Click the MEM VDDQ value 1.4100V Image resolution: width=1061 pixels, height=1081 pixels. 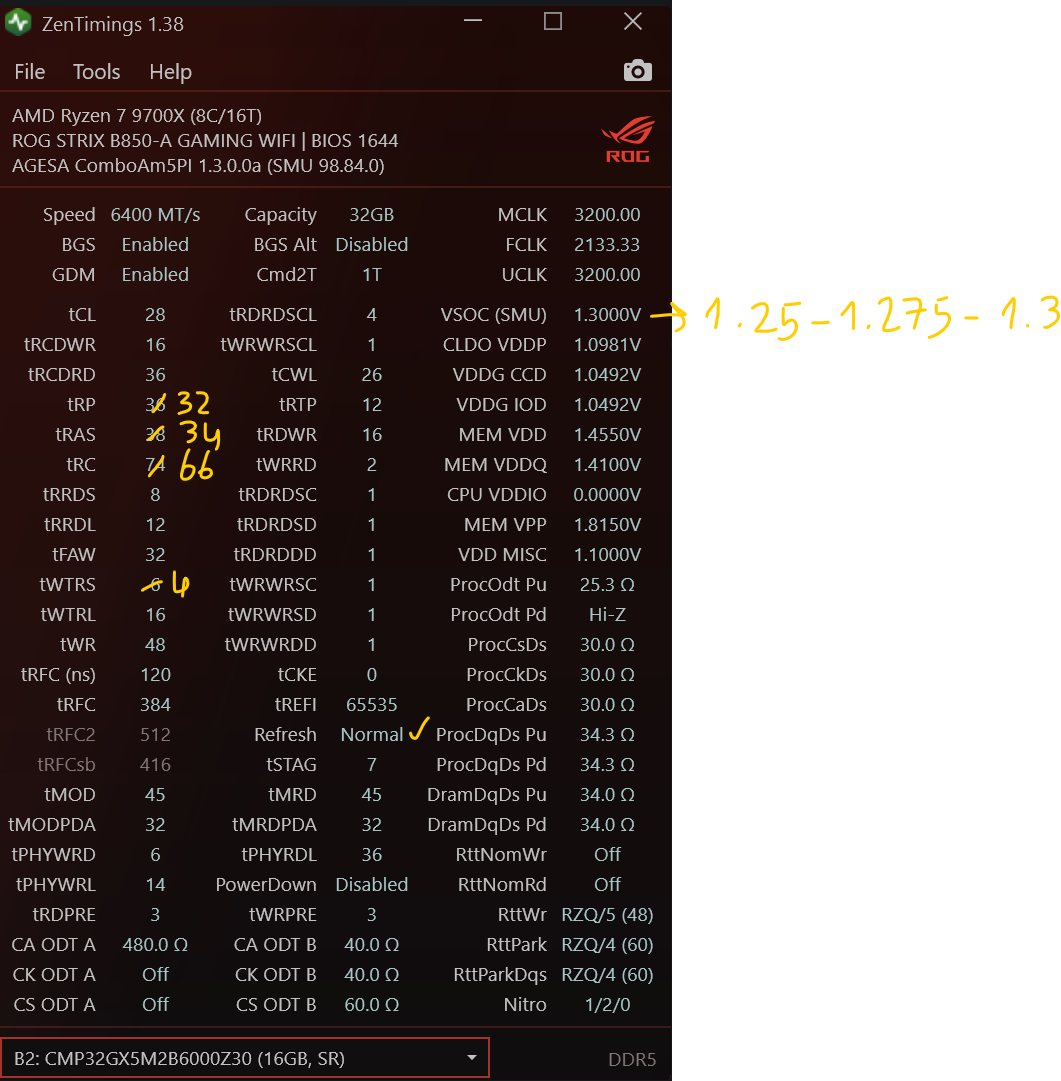tap(607, 465)
